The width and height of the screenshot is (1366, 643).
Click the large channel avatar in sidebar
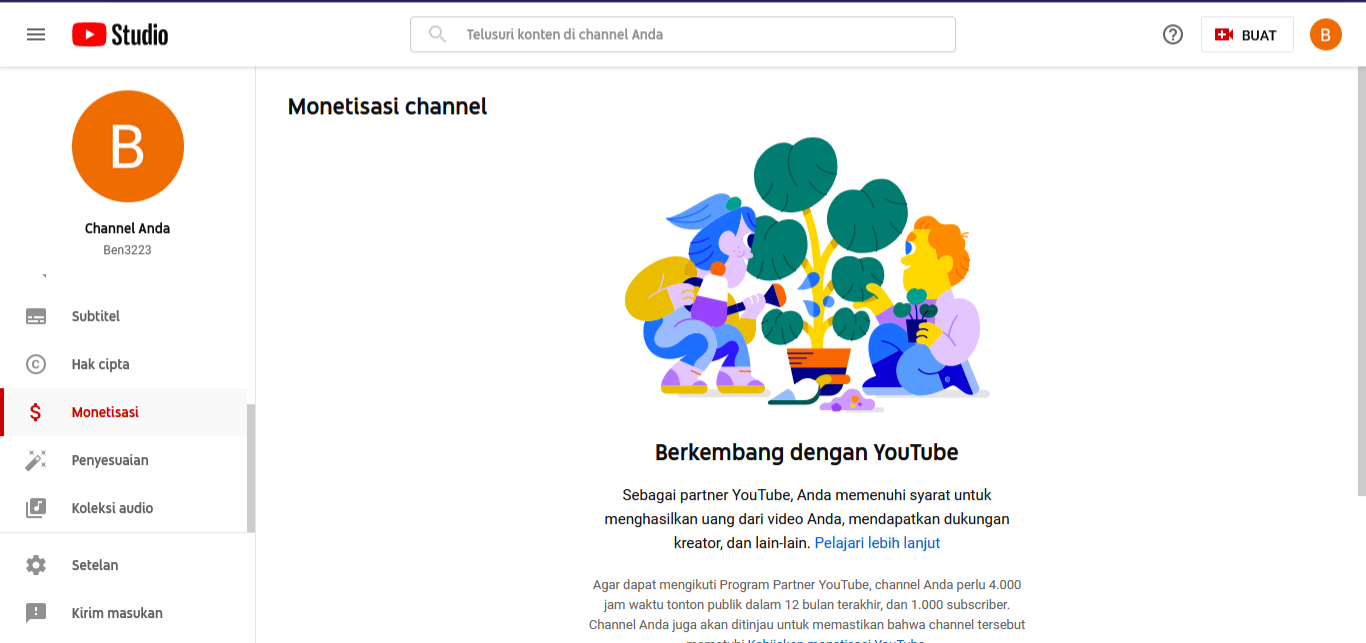click(x=128, y=146)
